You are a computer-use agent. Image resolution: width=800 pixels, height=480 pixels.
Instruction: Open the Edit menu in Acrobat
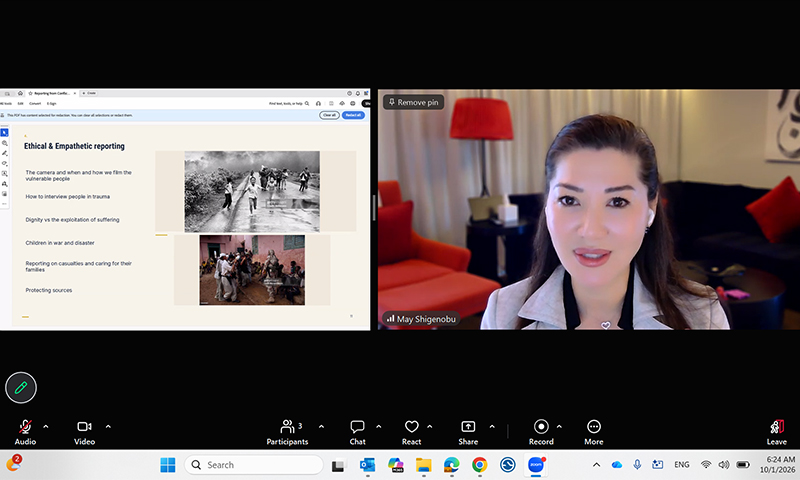(x=20, y=104)
